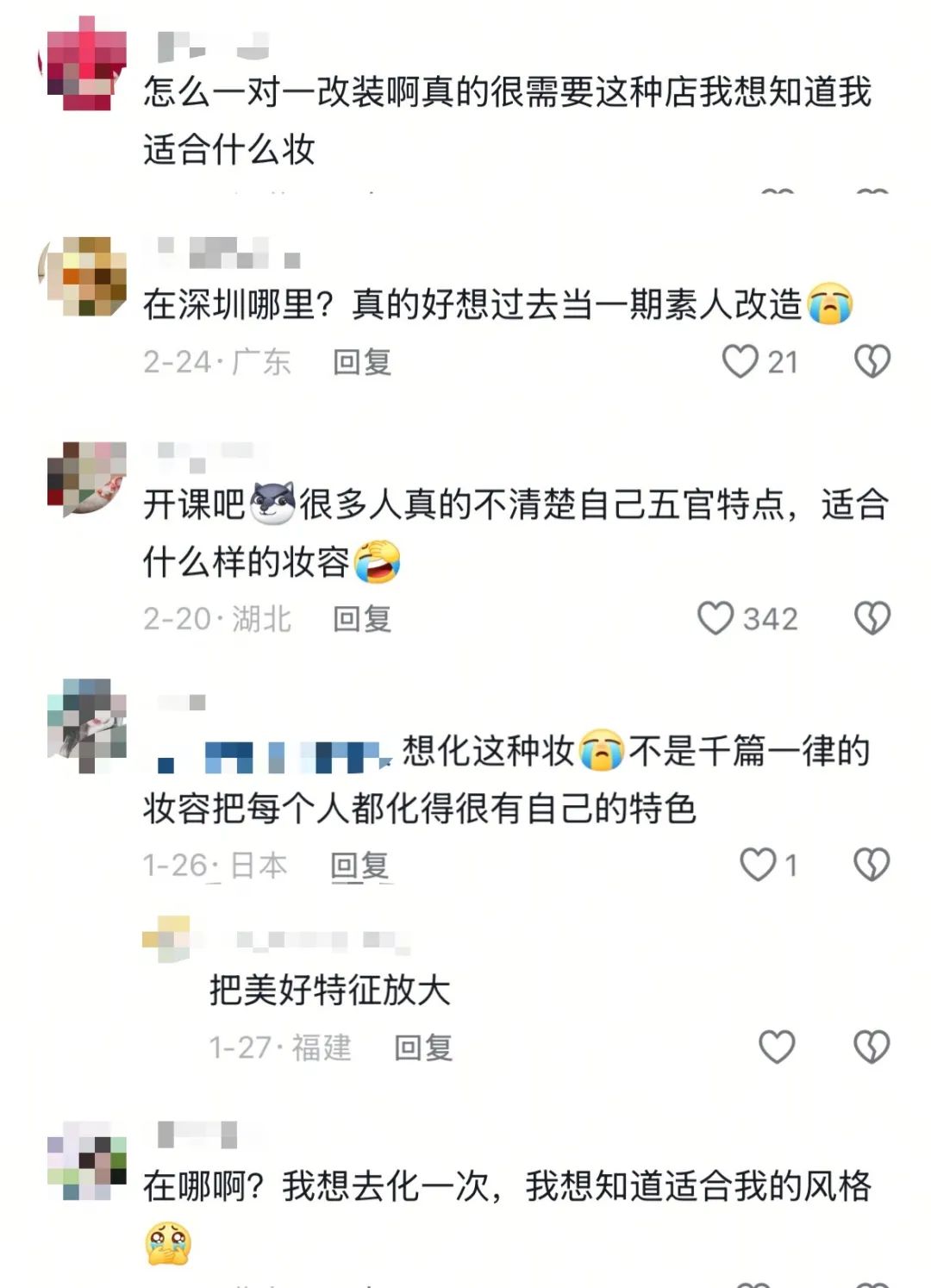
Task: Reply to the 2-20 湖北 comment
Action: 362,619
